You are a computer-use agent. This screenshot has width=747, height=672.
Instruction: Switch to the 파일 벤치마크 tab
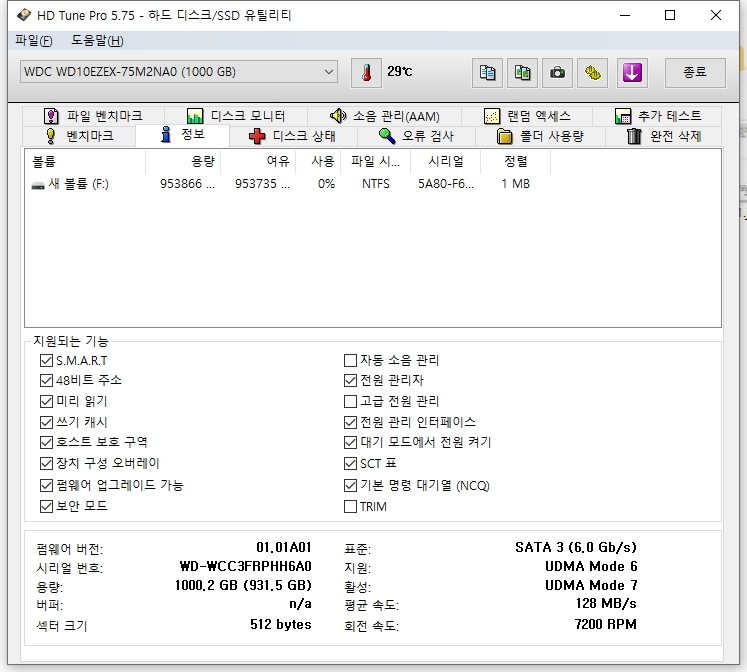pyautogui.click(x=93, y=116)
